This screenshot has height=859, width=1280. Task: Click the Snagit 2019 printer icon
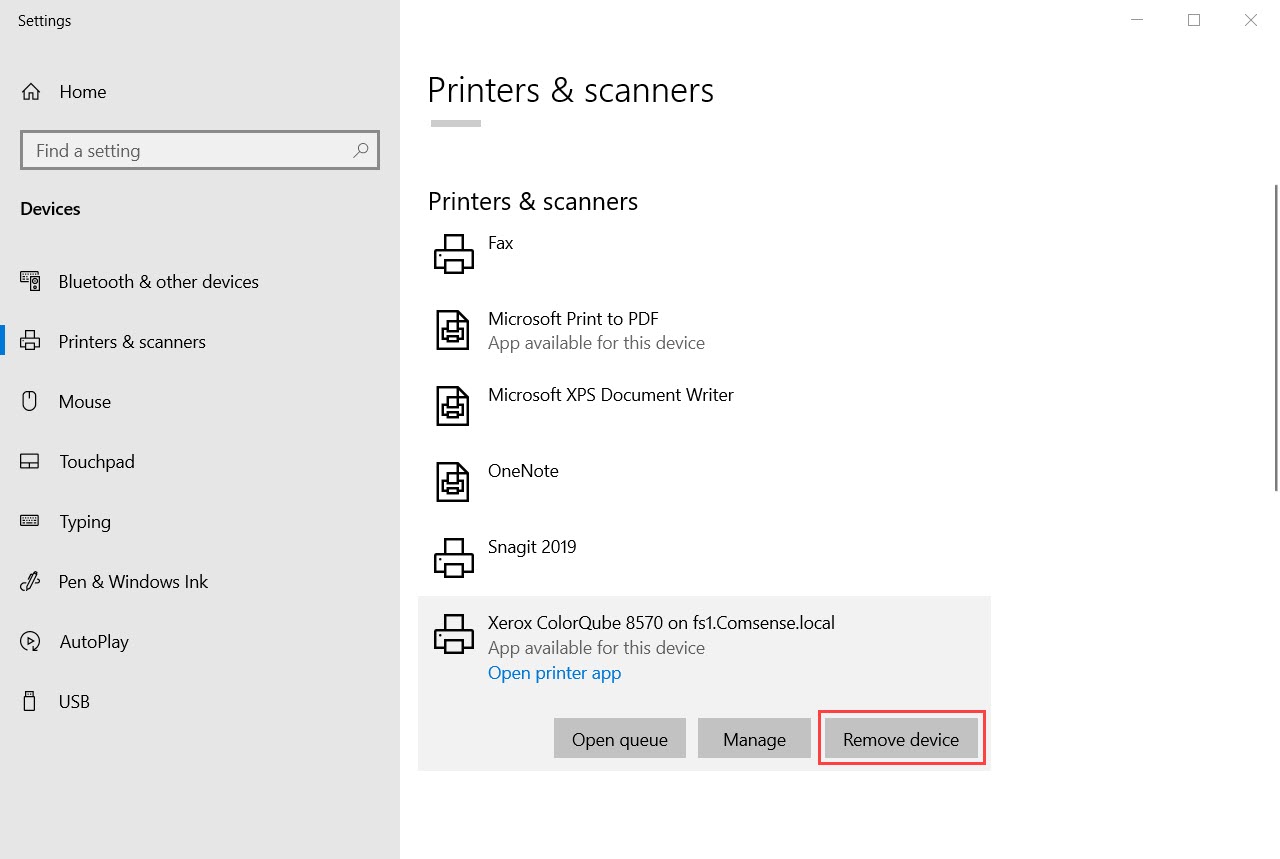point(454,557)
